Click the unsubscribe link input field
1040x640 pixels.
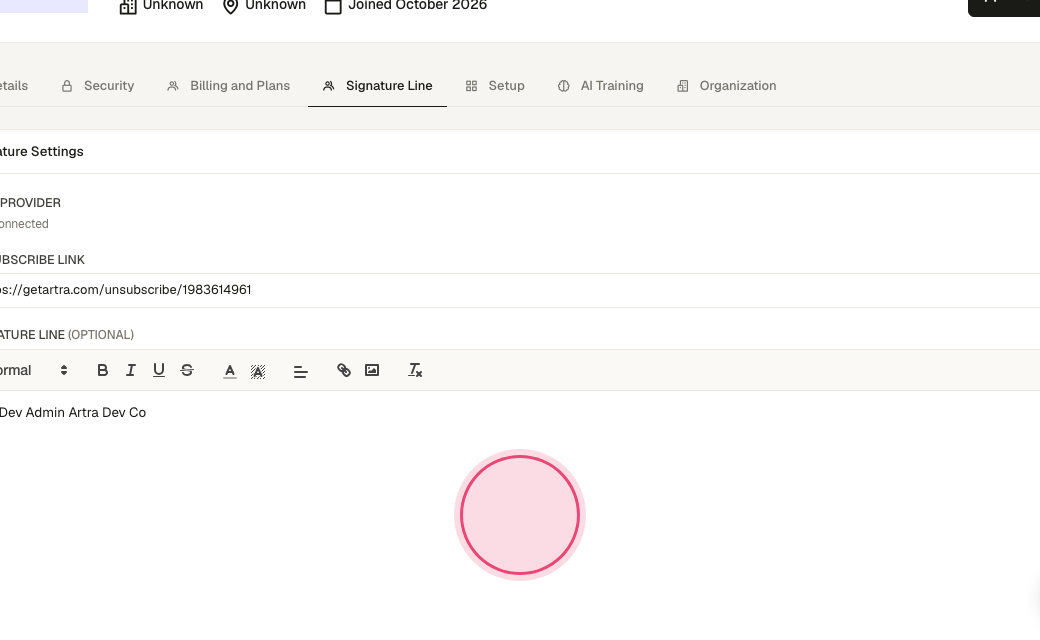[520, 290]
